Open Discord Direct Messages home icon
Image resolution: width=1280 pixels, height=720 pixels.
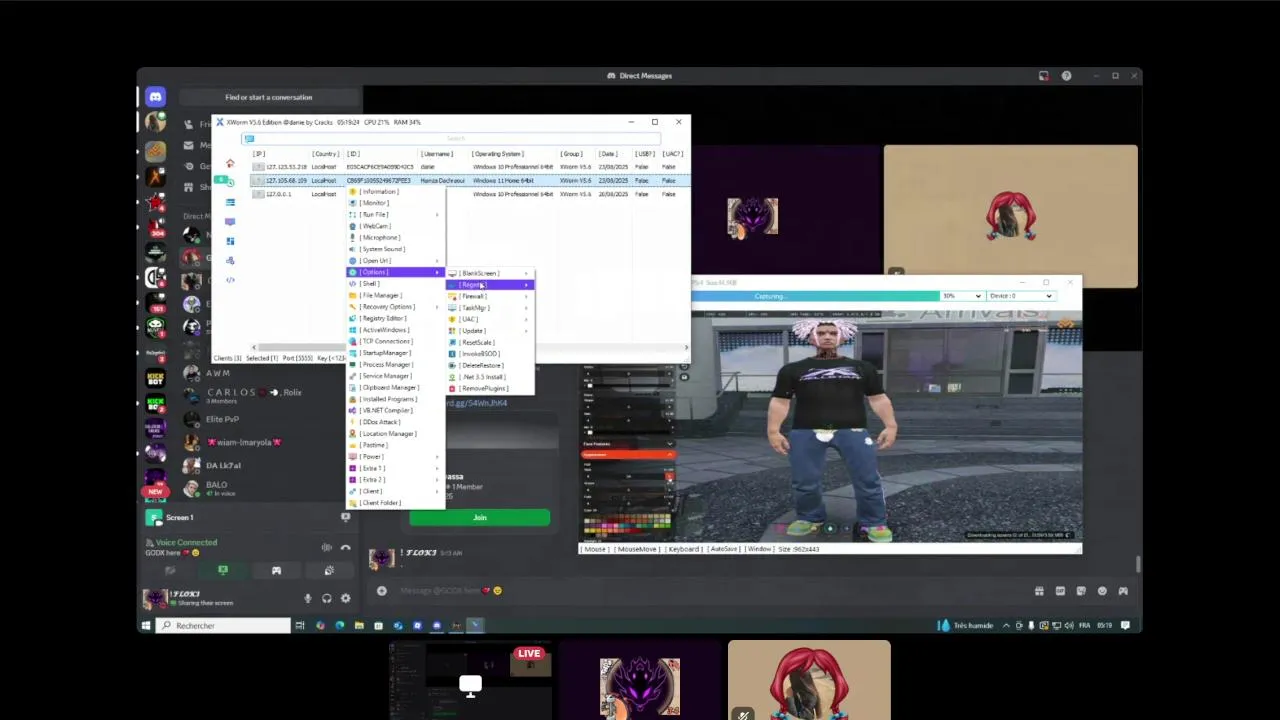click(155, 97)
